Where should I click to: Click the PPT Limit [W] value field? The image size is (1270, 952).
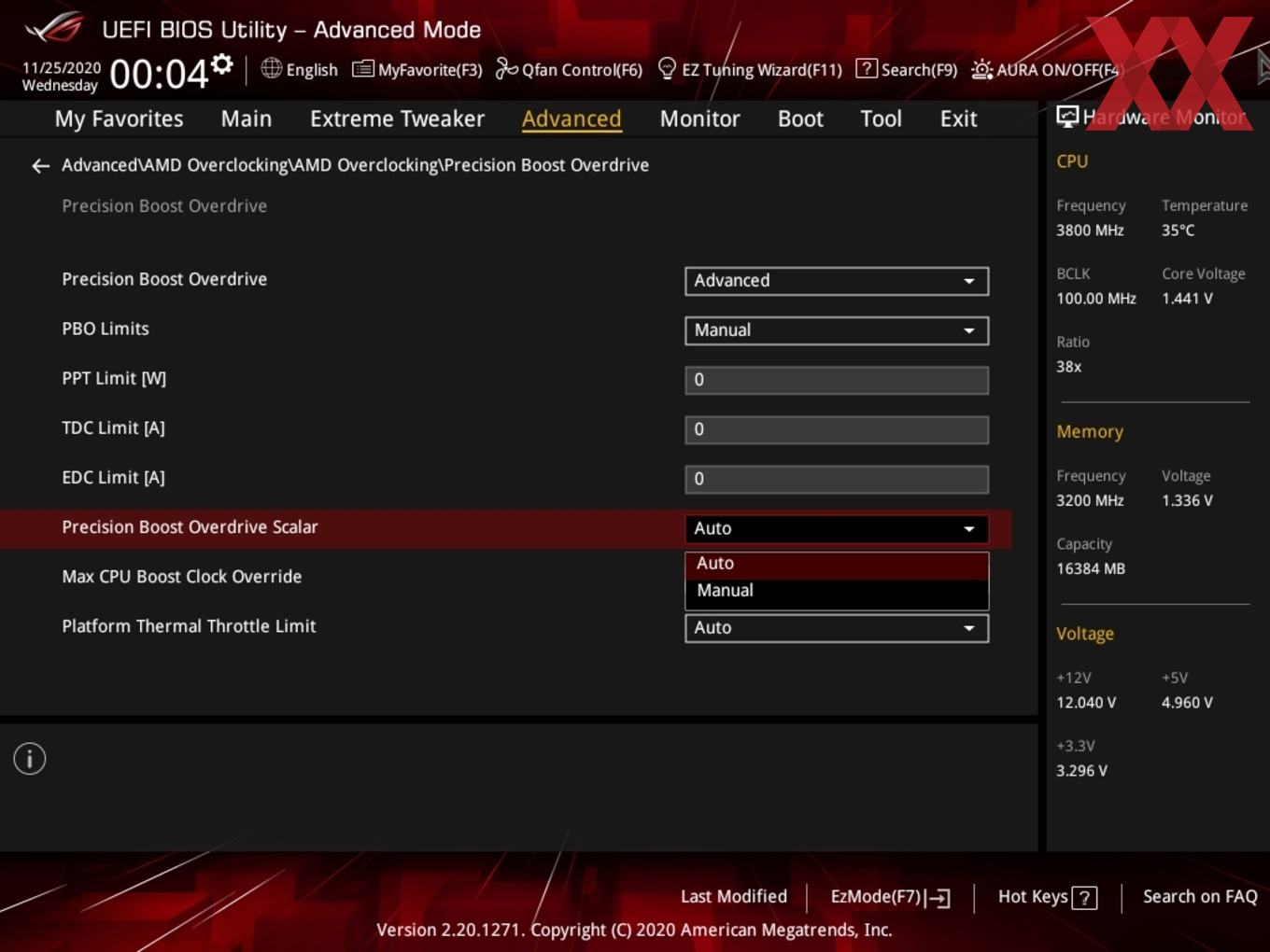point(837,380)
